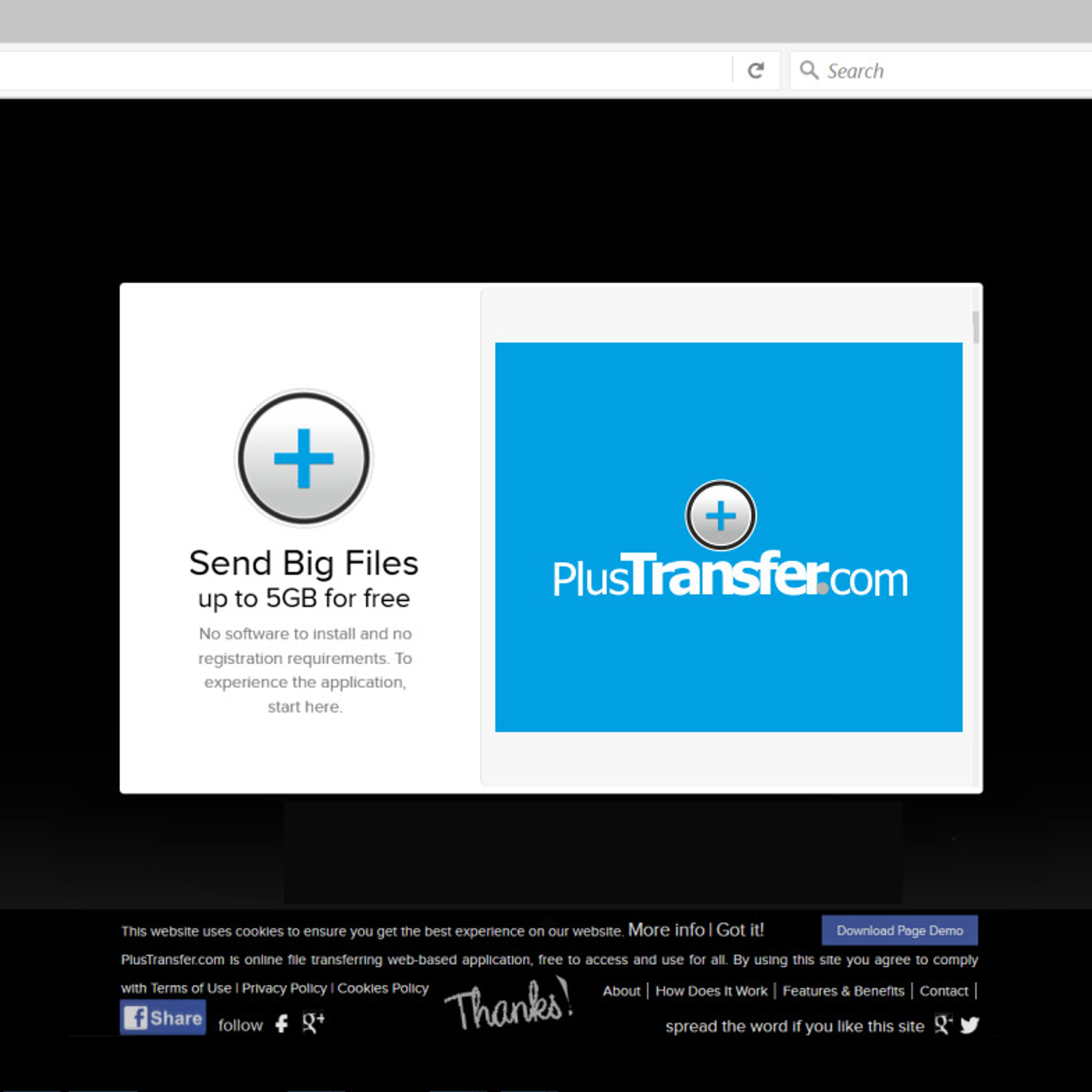Click the small plus icon in the blue banner
This screenshot has height=1092, width=1092.
coord(721,515)
